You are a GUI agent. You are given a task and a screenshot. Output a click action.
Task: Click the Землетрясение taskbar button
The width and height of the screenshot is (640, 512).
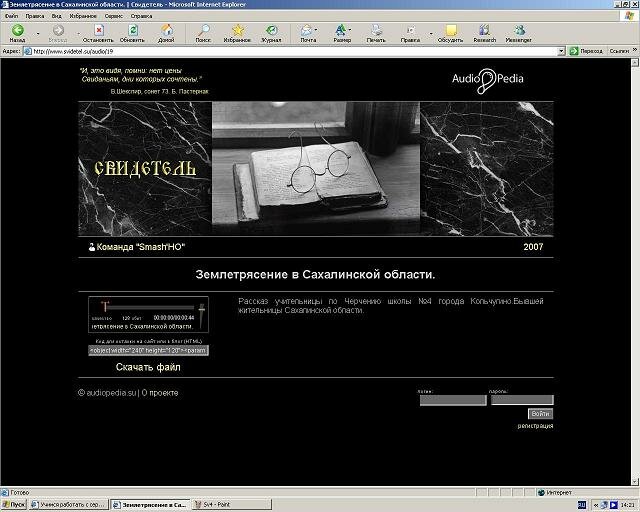[x=150, y=505]
